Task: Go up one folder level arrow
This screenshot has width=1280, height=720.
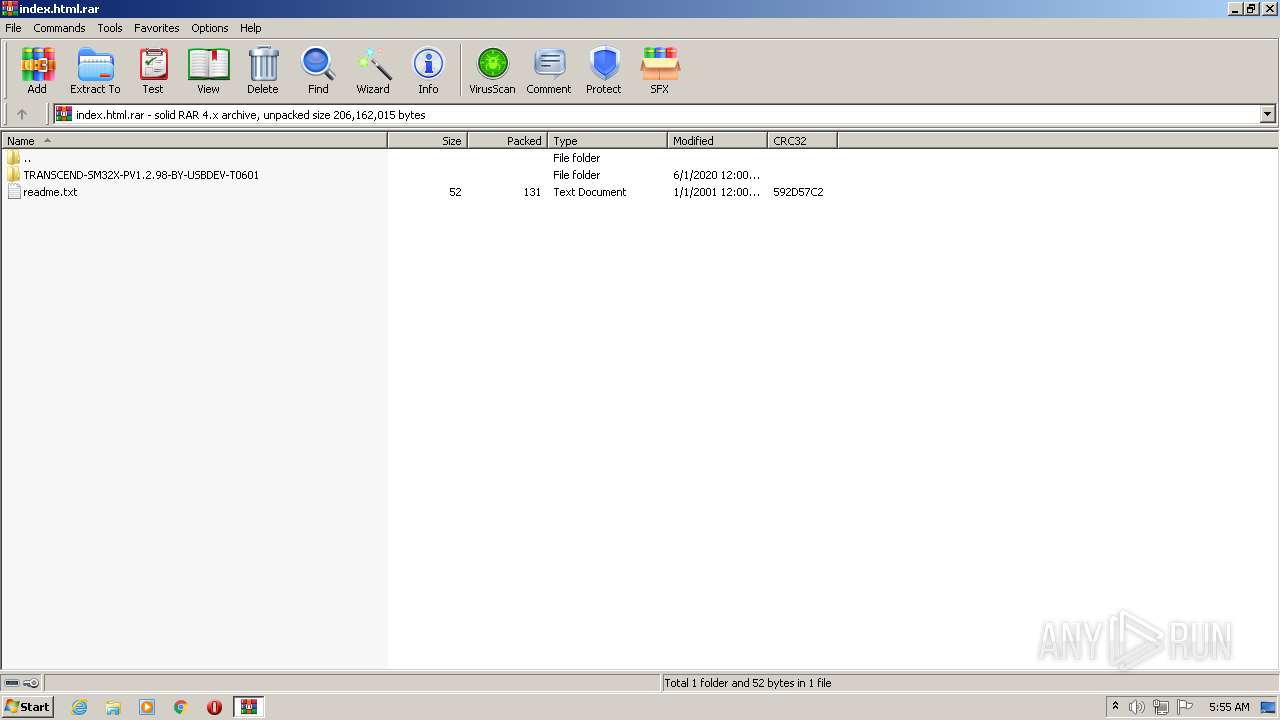Action: coord(22,114)
